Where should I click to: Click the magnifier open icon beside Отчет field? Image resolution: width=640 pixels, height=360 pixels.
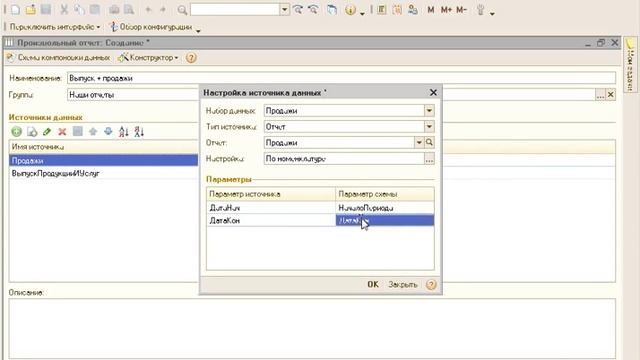click(x=429, y=142)
